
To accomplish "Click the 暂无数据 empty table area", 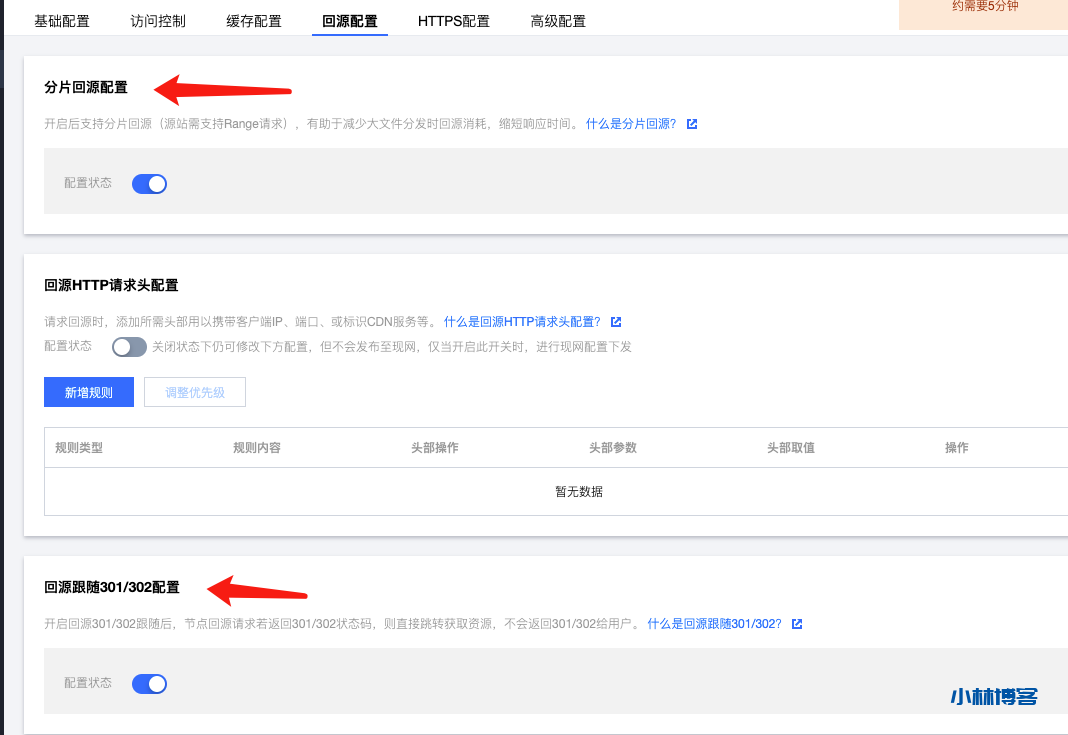I will pyautogui.click(x=577, y=492).
